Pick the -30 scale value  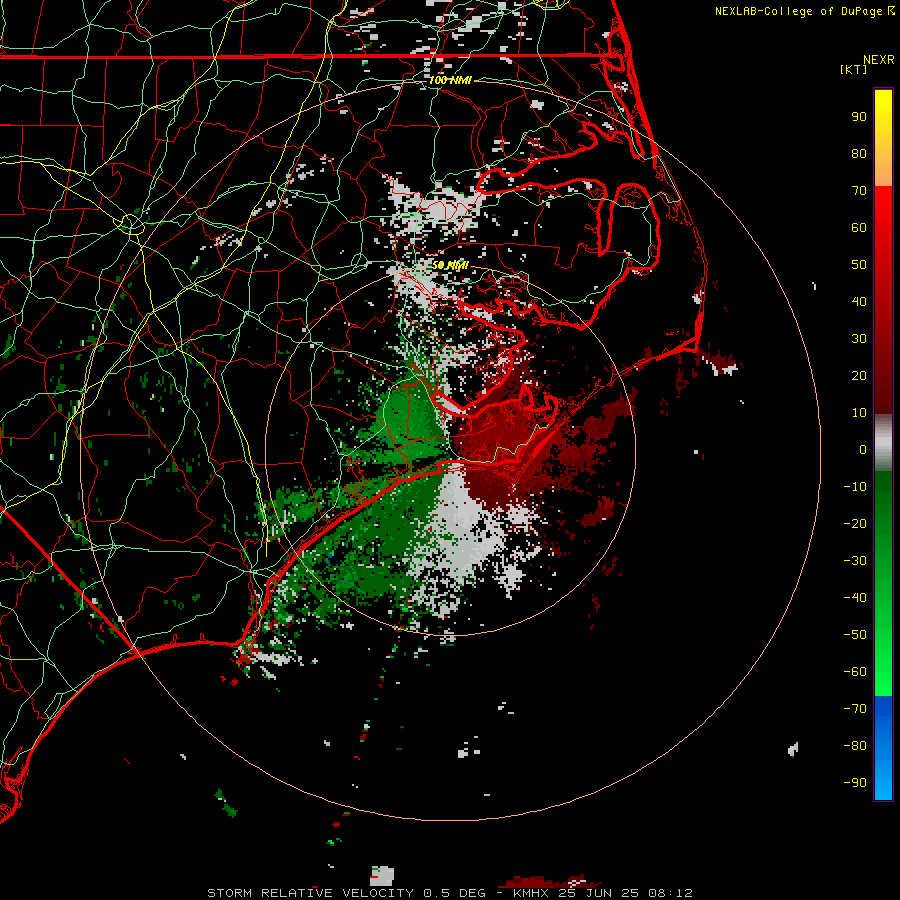[x=855, y=561]
